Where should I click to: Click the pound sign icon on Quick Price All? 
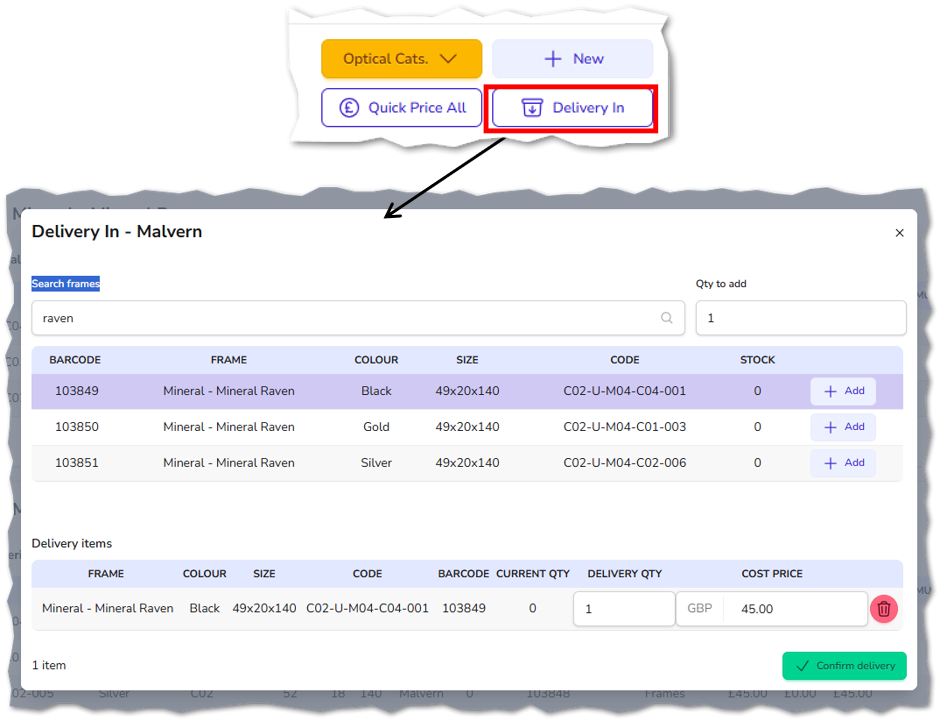349,108
